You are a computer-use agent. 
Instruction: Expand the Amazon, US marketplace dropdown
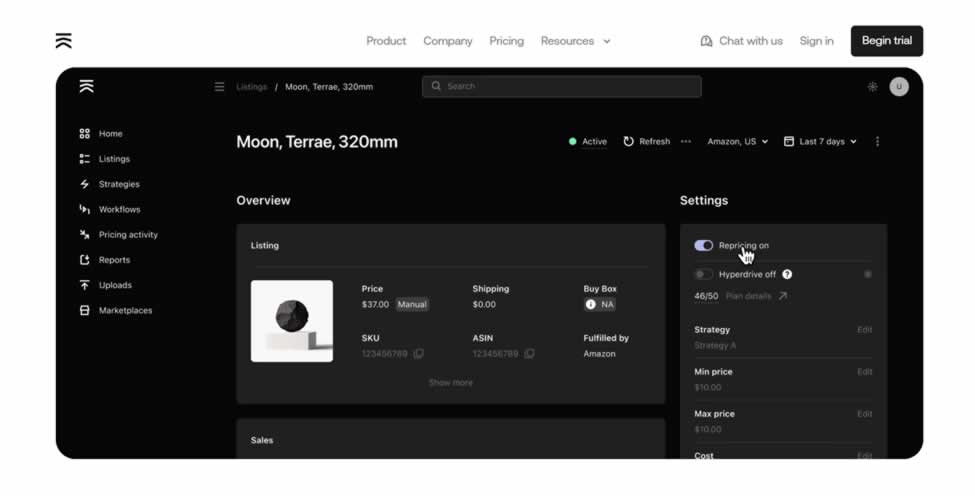coord(738,142)
